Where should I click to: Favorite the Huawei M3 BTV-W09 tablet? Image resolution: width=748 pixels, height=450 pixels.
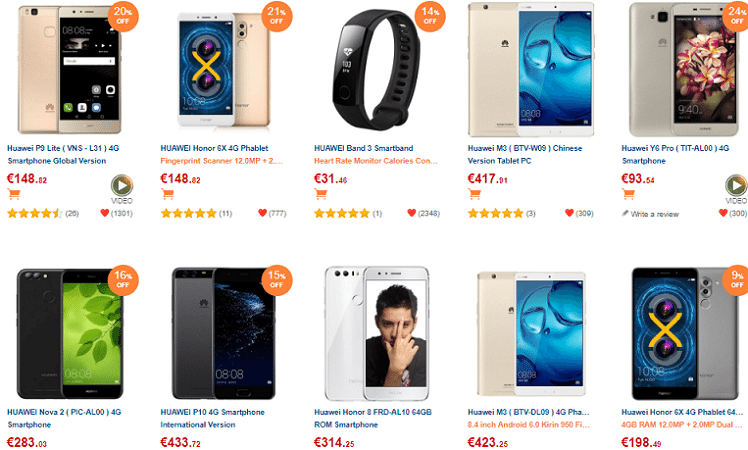(x=569, y=213)
